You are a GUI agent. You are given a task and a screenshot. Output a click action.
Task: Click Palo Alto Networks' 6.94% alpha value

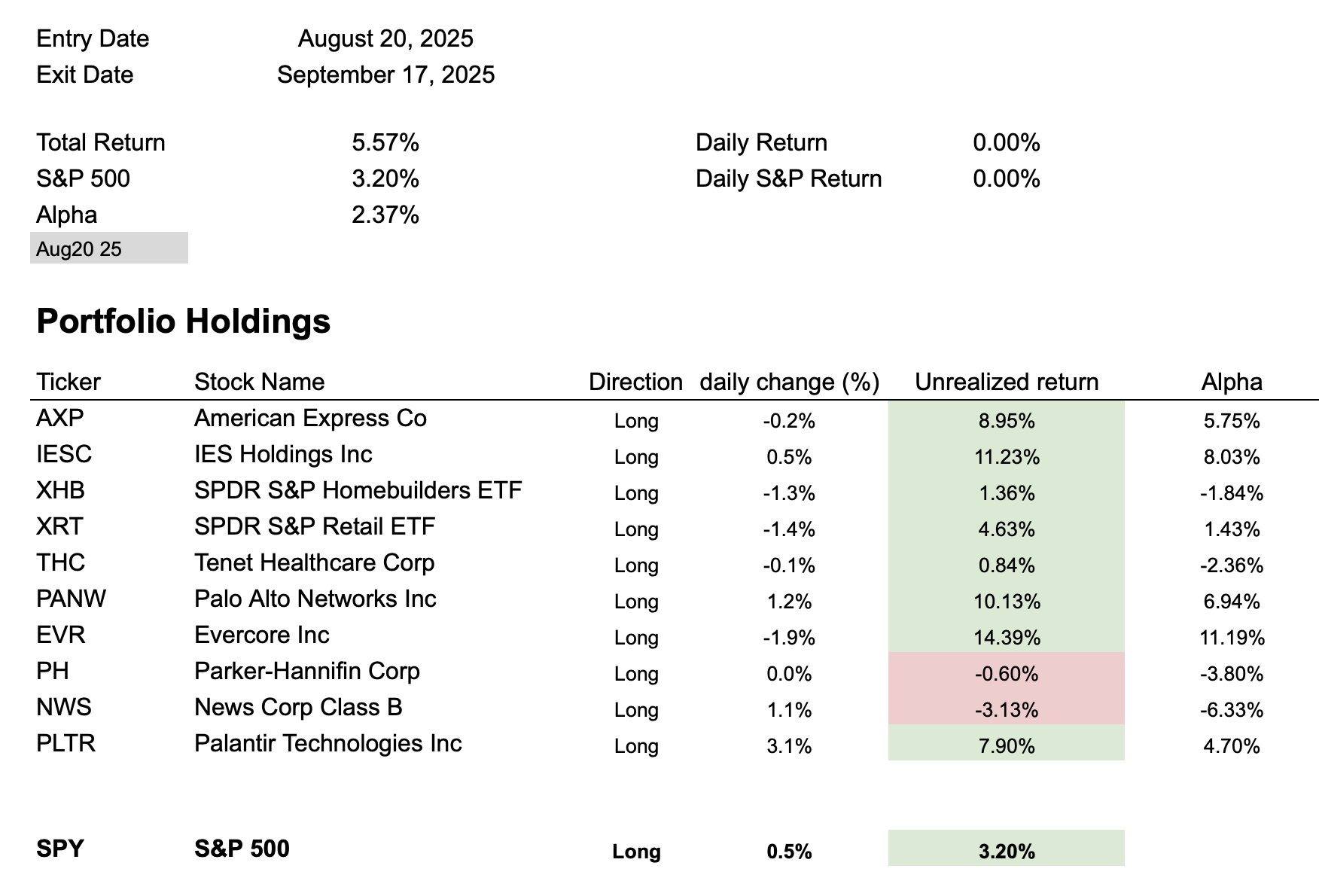pyautogui.click(x=1231, y=602)
